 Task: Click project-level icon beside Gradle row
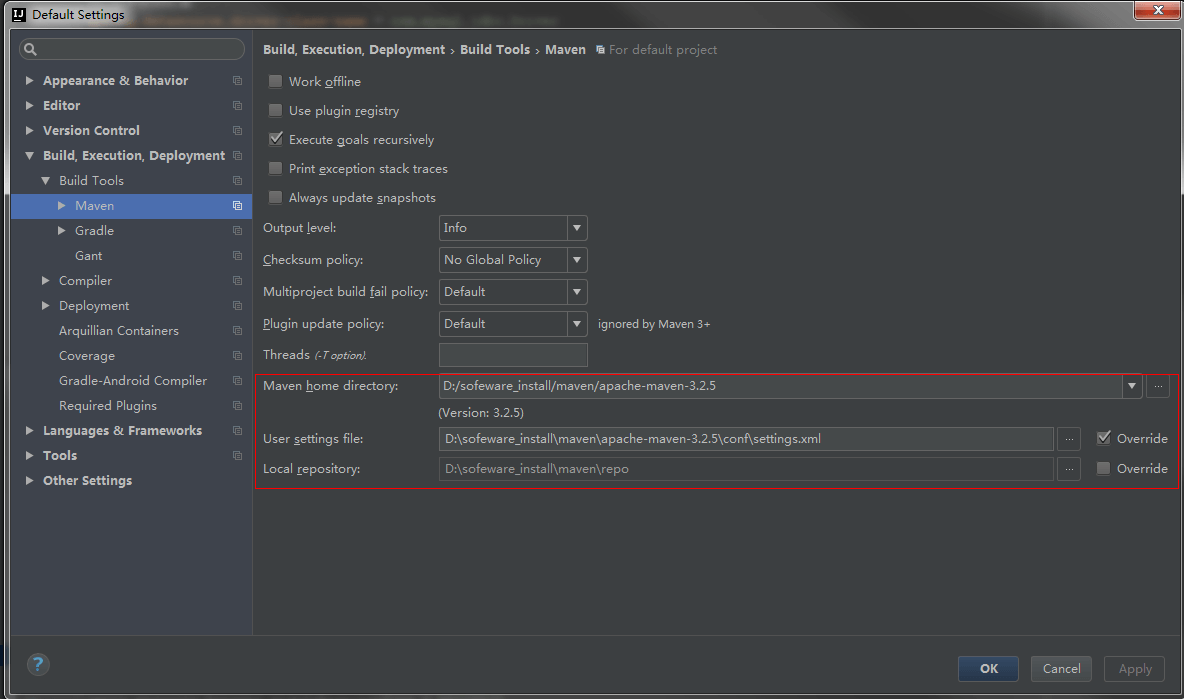tap(237, 231)
